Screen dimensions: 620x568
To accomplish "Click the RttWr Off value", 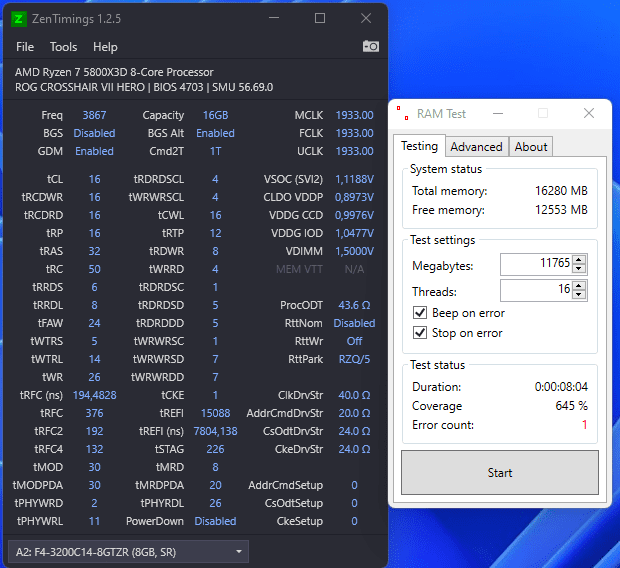I will (354, 341).
